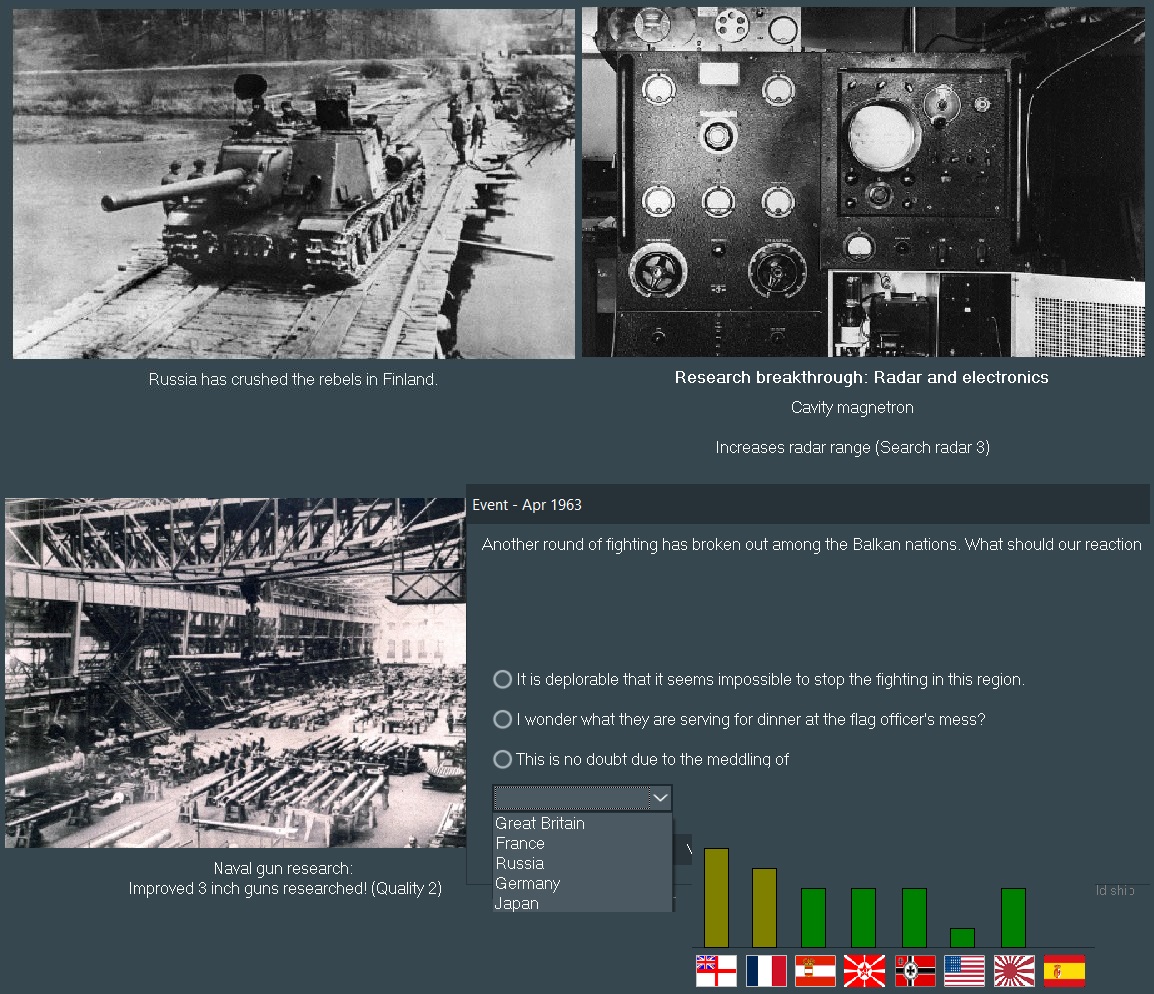Click the small United States green bar

click(962, 938)
